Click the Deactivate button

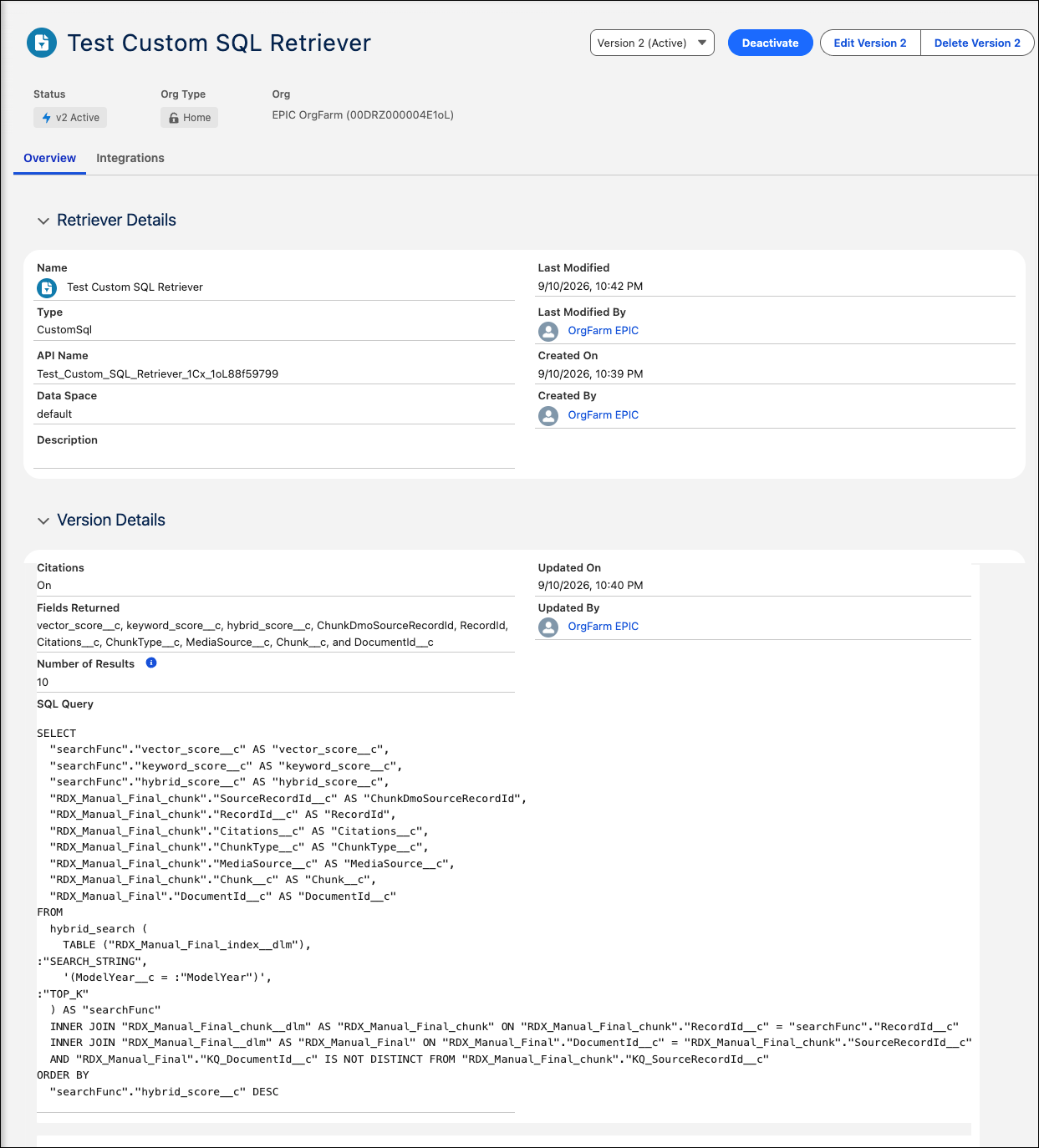tap(770, 43)
